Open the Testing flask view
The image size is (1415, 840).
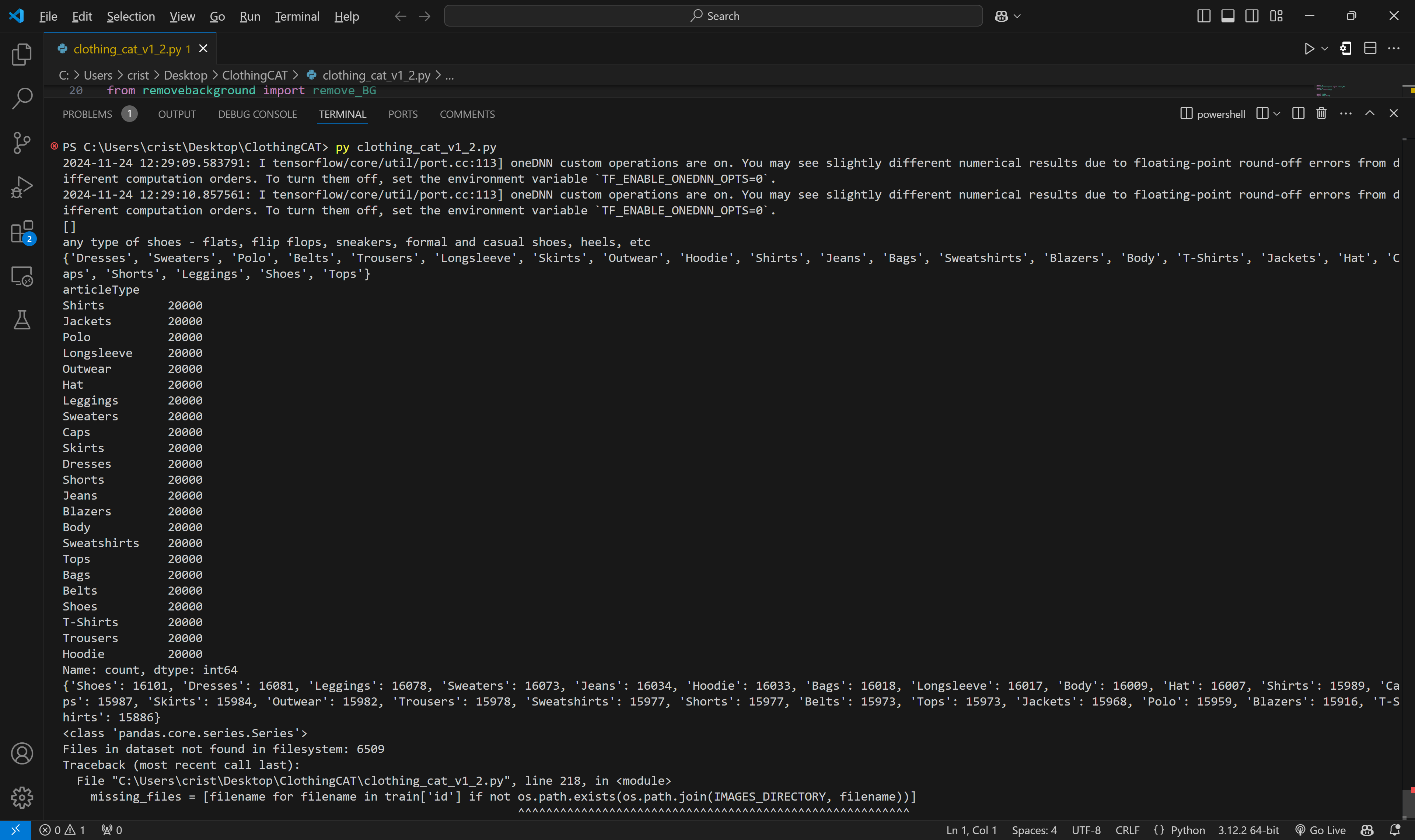click(21, 321)
